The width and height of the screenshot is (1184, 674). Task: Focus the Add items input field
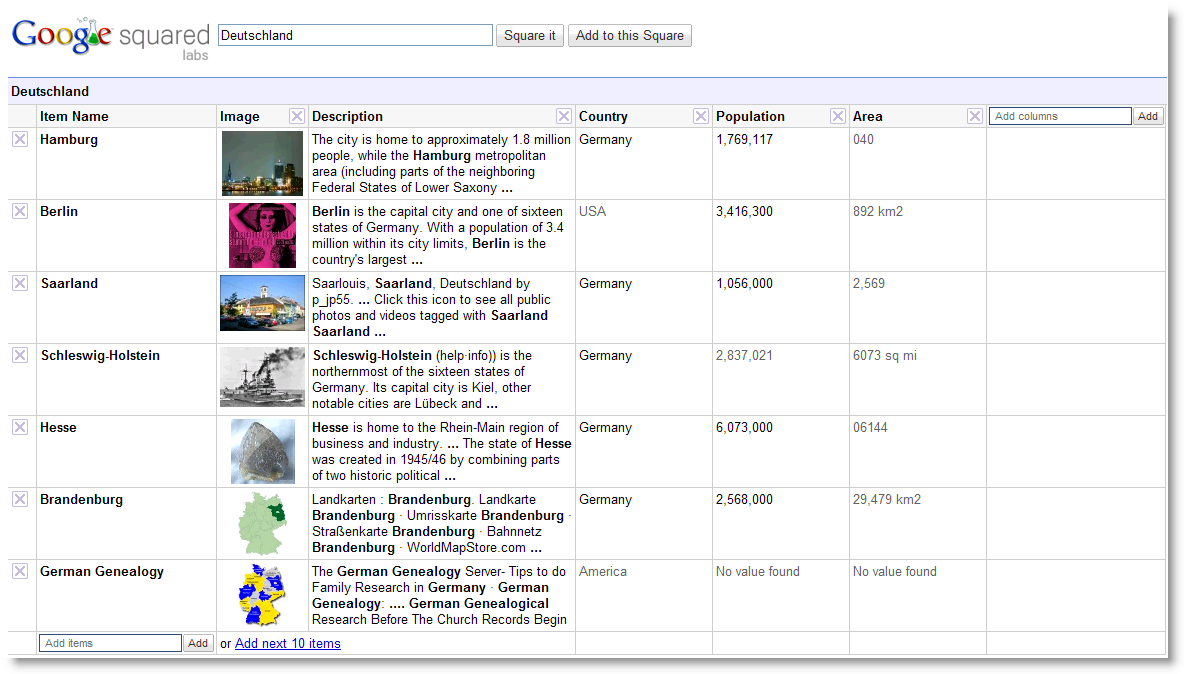[110, 643]
